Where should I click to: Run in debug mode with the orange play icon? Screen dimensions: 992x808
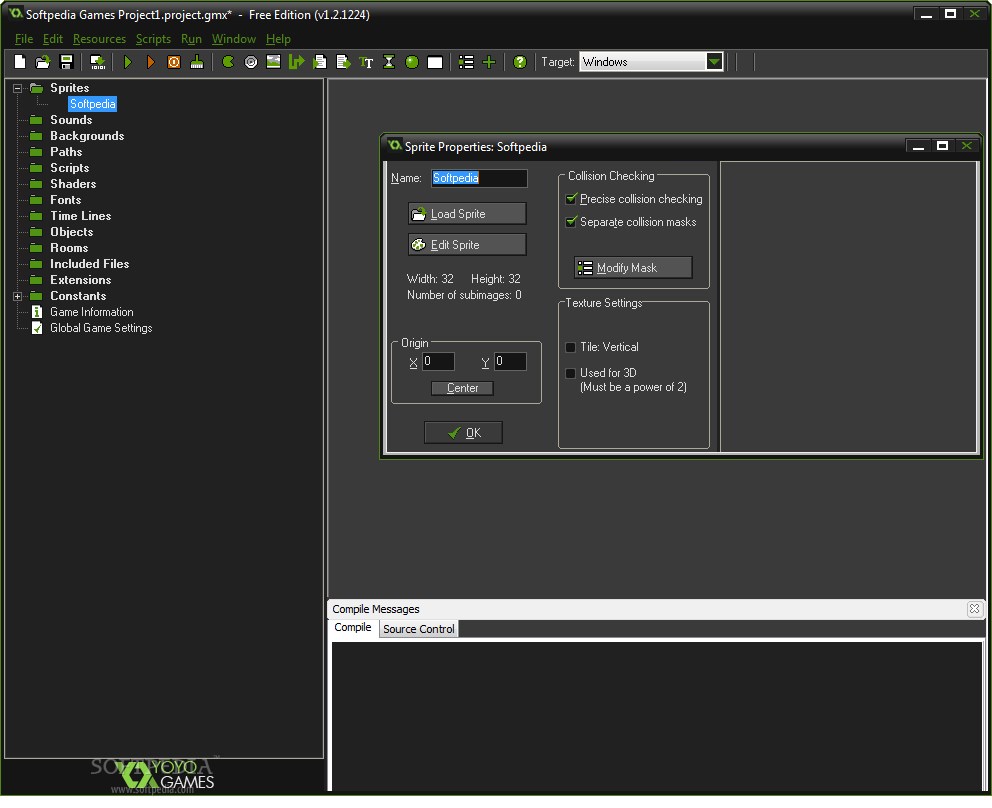coord(151,62)
